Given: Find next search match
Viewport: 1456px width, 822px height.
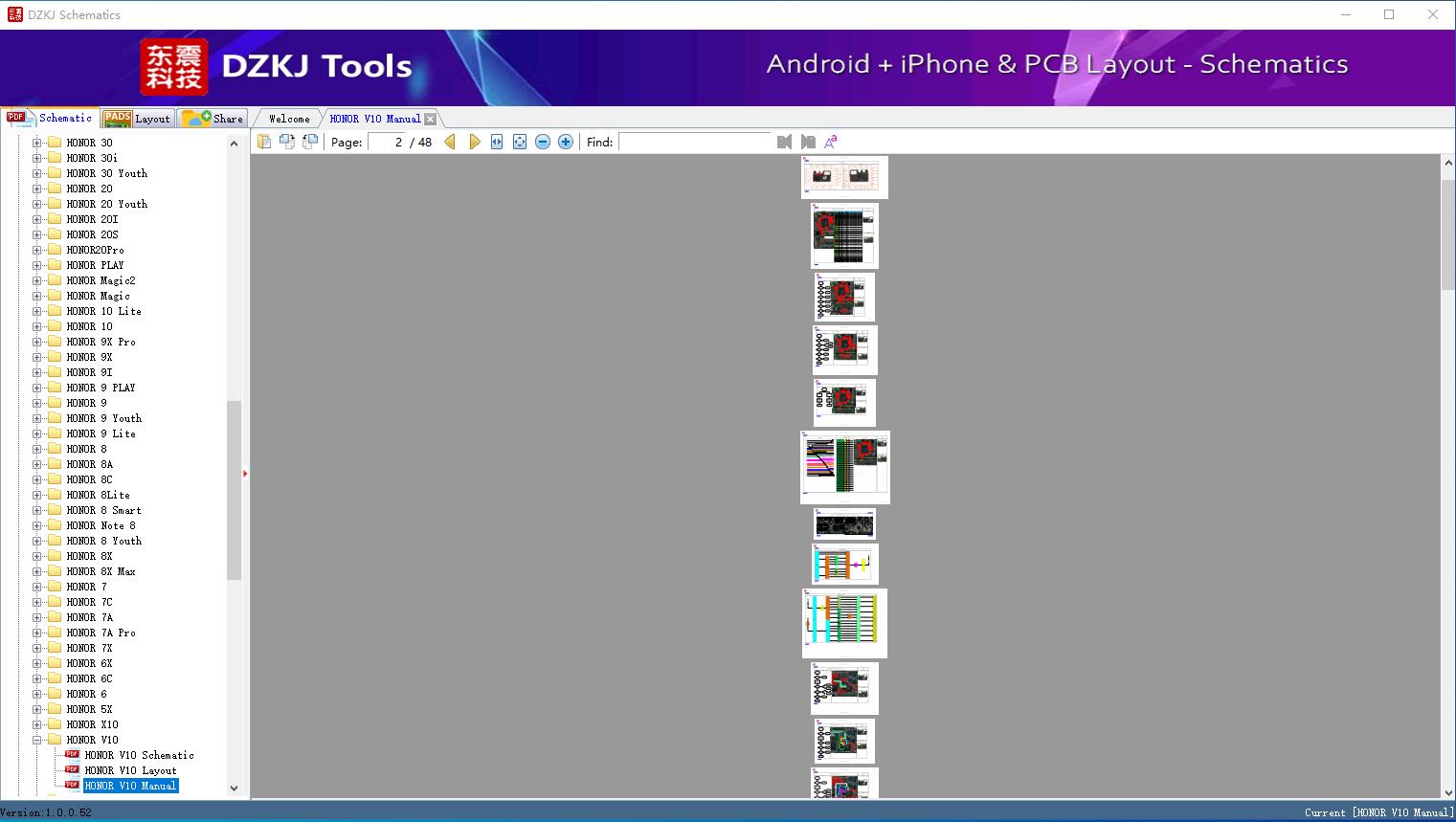Looking at the screenshot, I should pyautogui.click(x=808, y=142).
